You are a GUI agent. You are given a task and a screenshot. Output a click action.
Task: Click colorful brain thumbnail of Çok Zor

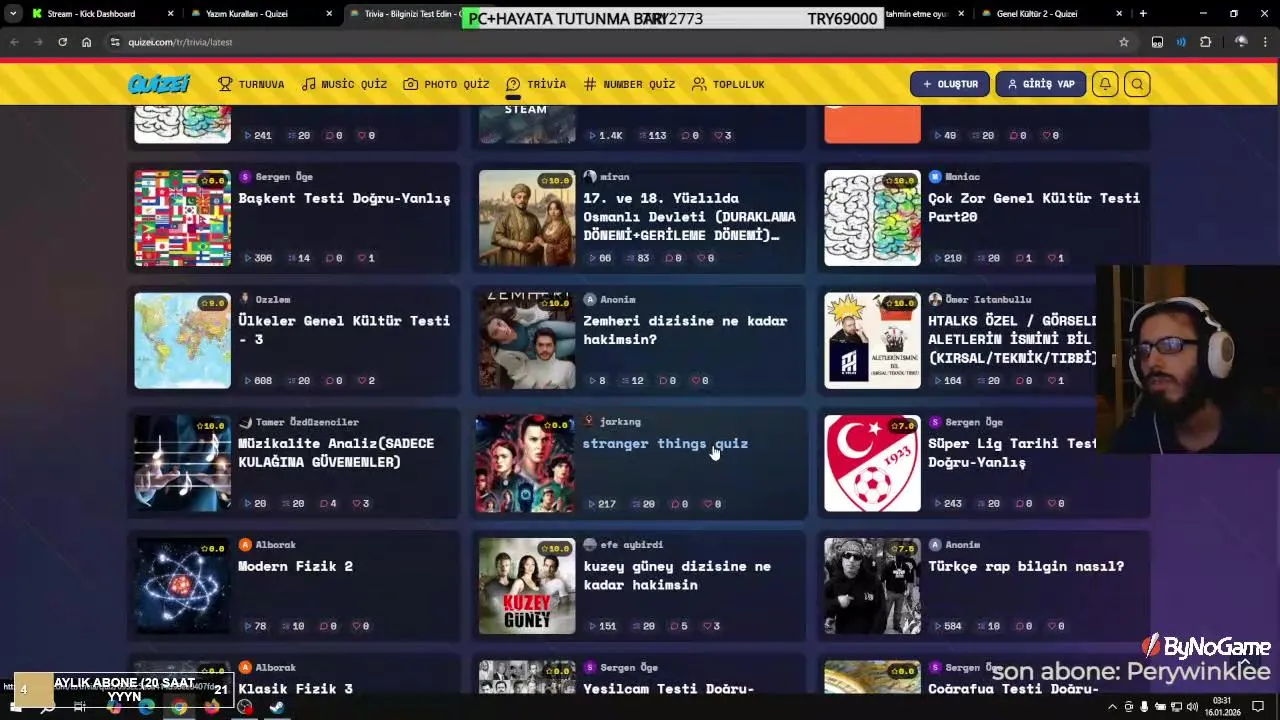pos(872,218)
